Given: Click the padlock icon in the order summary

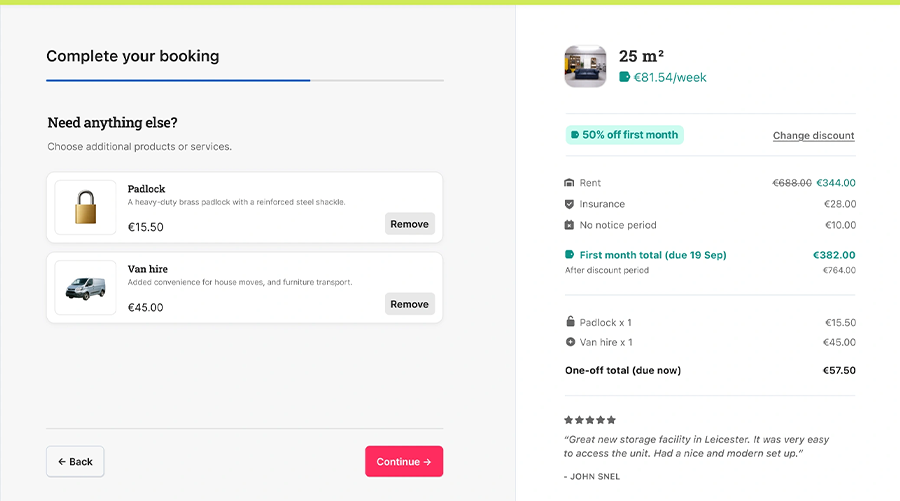Looking at the screenshot, I should (x=570, y=322).
